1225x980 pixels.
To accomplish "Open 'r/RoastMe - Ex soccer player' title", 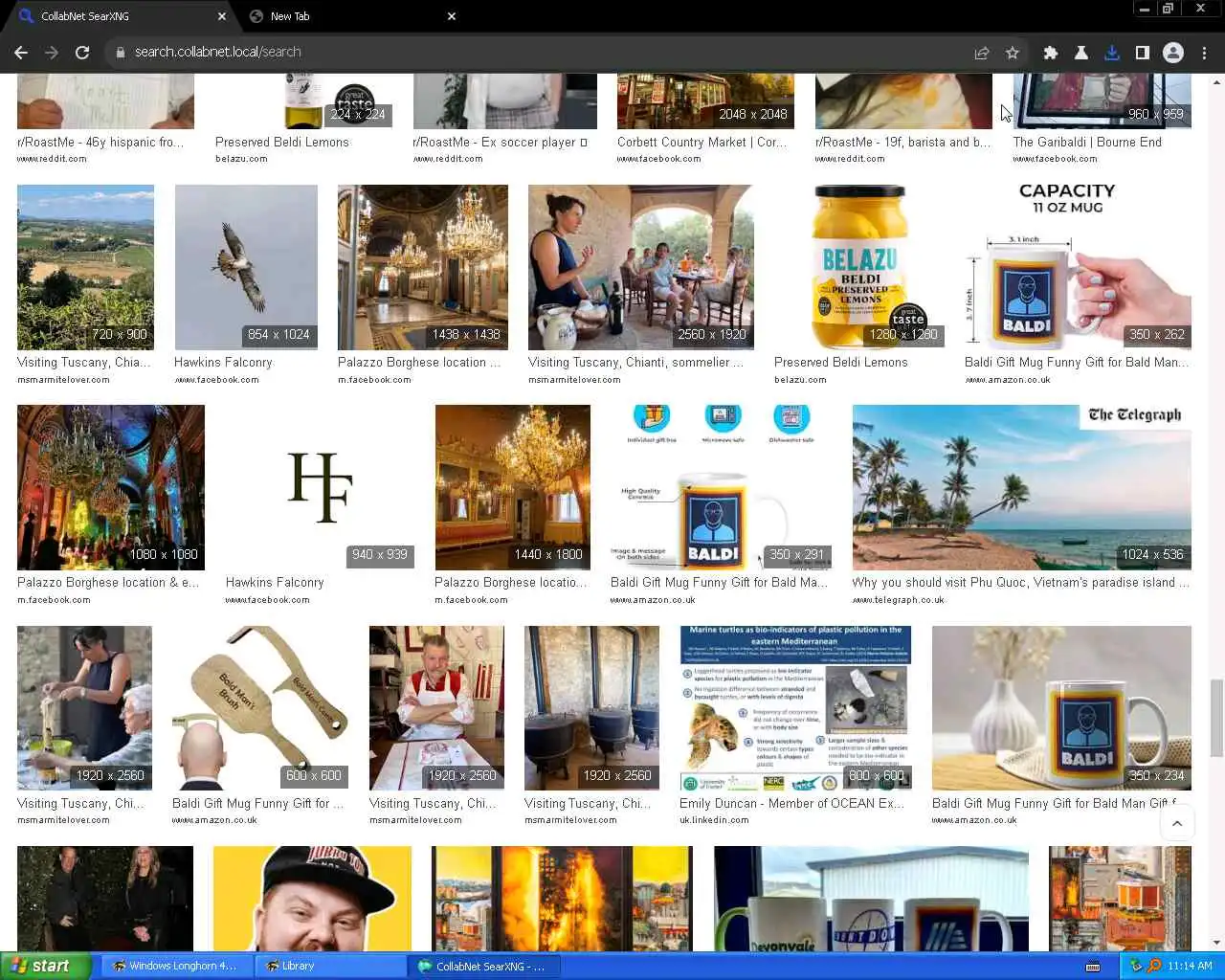I will pyautogui.click(x=500, y=143).
